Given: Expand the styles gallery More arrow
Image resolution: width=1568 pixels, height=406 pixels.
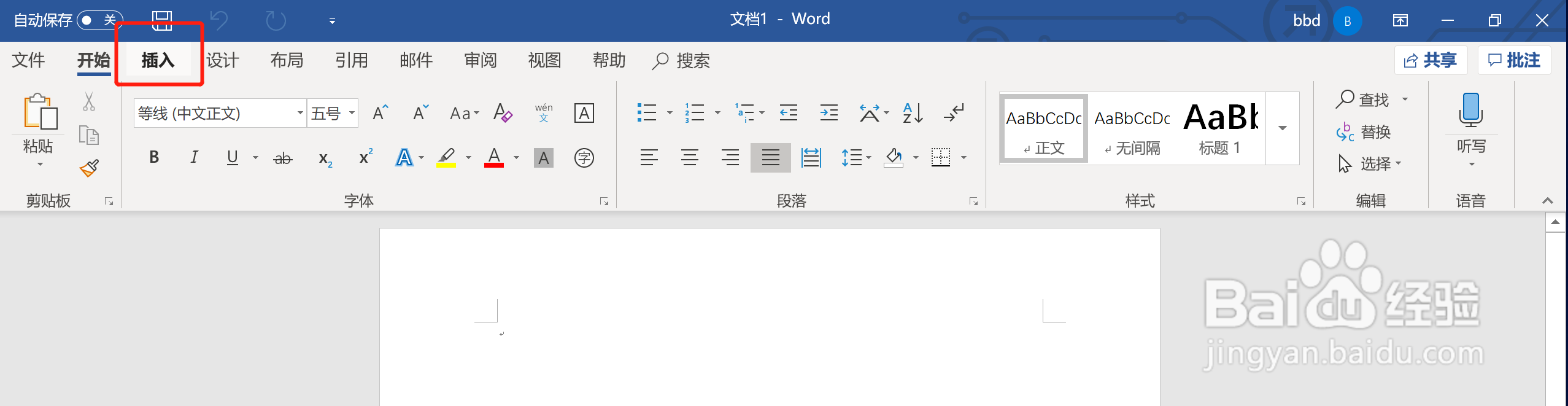Looking at the screenshot, I should coord(1283,128).
